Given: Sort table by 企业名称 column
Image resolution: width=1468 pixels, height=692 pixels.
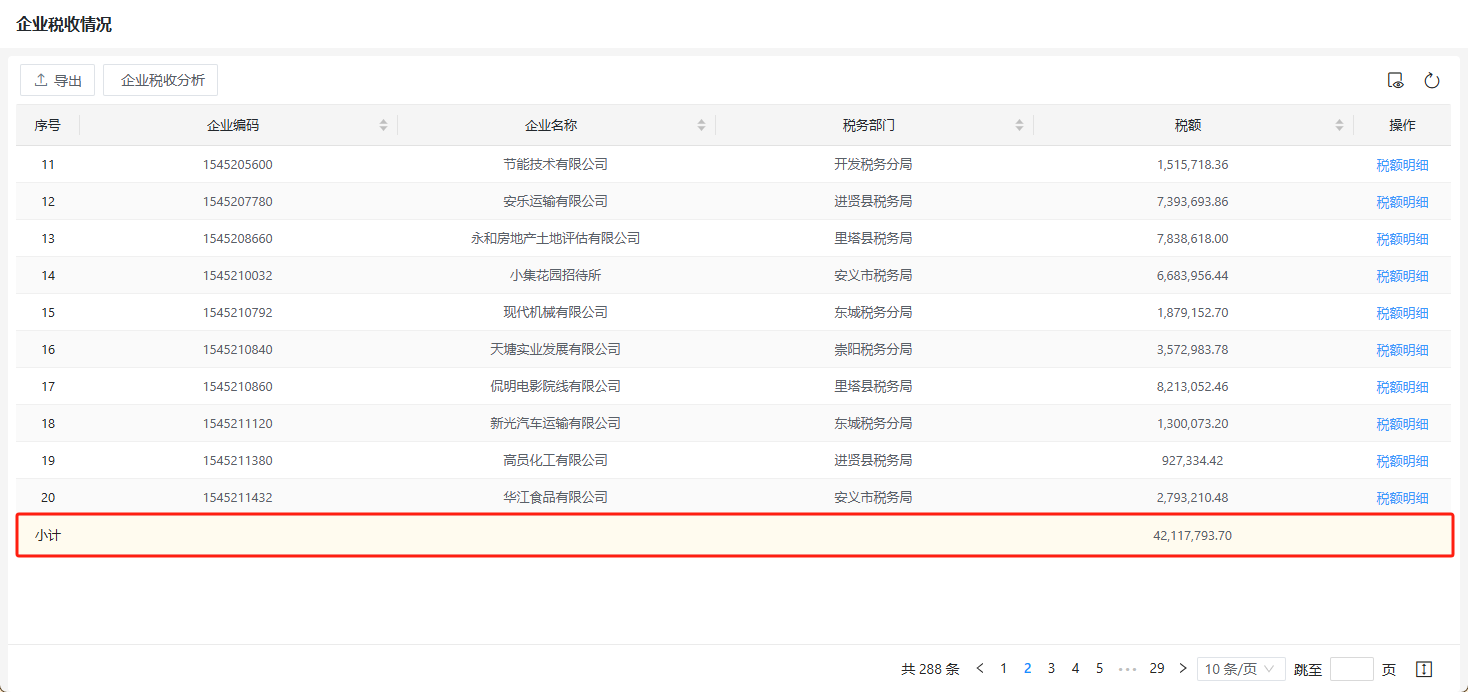Looking at the screenshot, I should (x=701, y=125).
